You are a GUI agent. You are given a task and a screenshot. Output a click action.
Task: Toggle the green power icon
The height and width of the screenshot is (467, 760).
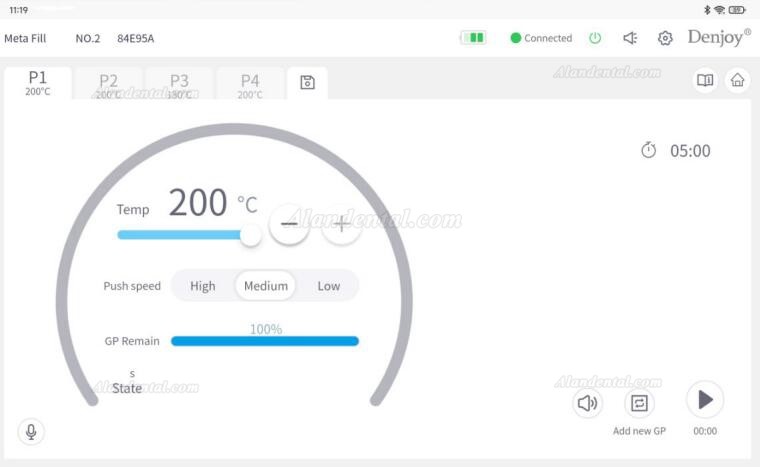[x=595, y=38]
